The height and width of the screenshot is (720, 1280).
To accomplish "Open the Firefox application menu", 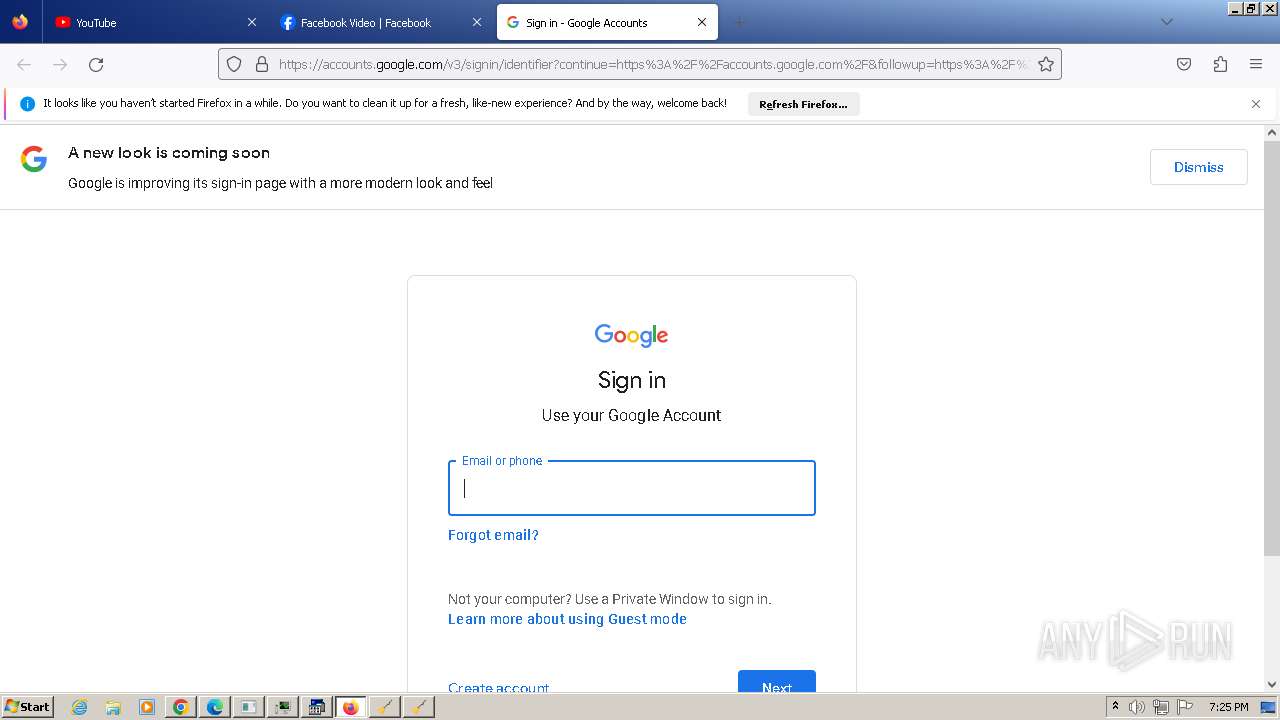I will coord(1256,64).
